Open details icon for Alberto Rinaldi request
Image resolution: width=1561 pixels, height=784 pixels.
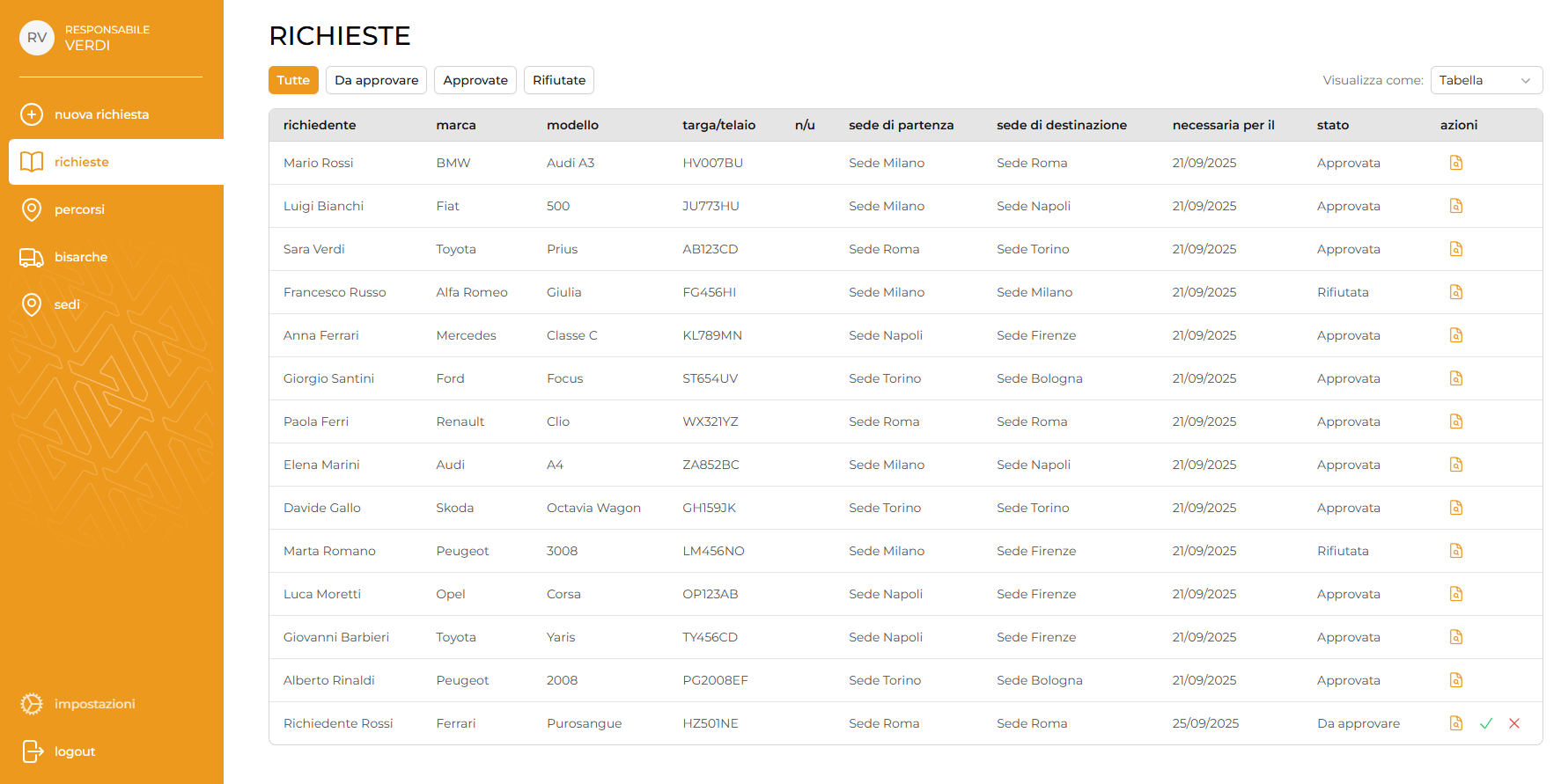(1456, 680)
